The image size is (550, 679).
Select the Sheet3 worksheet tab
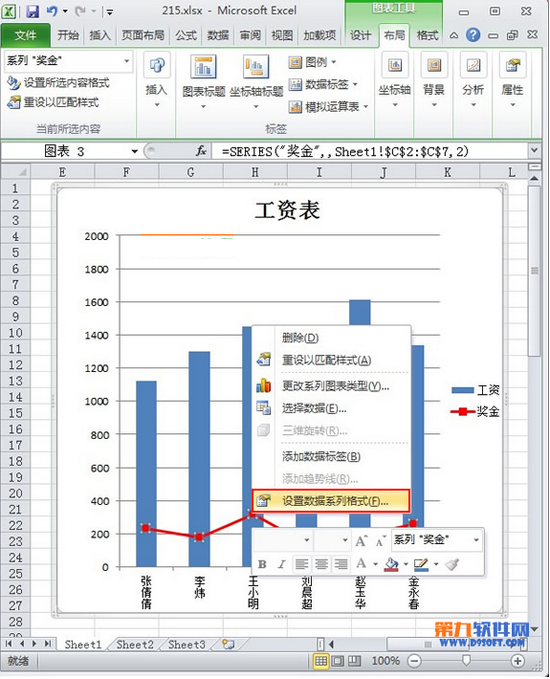(x=187, y=644)
